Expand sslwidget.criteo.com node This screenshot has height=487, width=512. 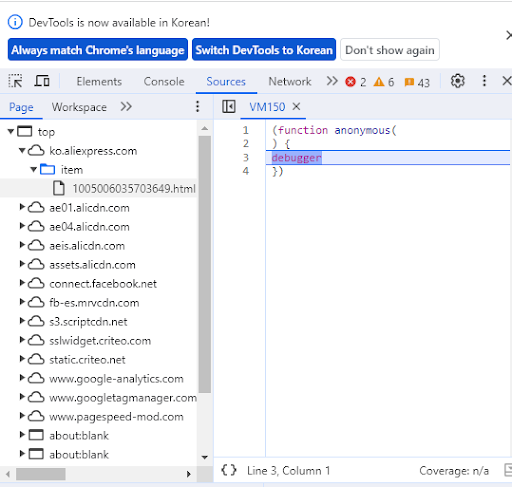22,340
